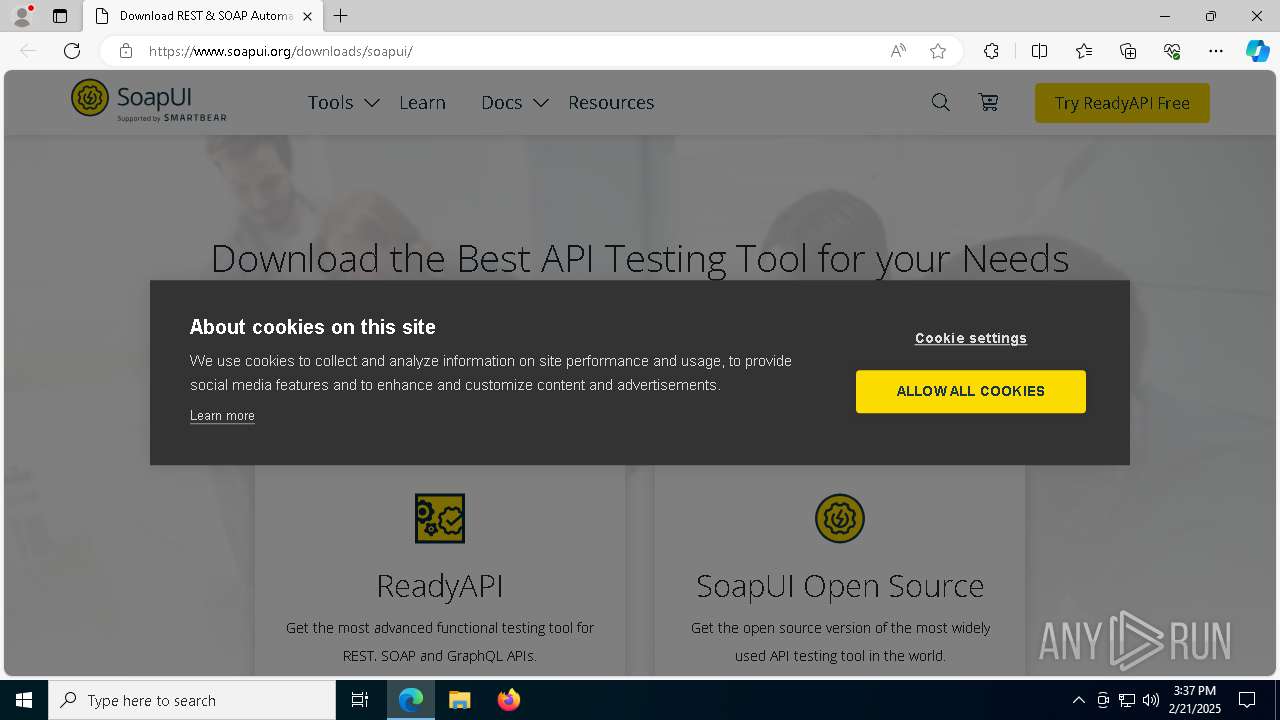Click ALLOW ALL COOKIES button
The height and width of the screenshot is (720, 1280).
tap(970, 391)
